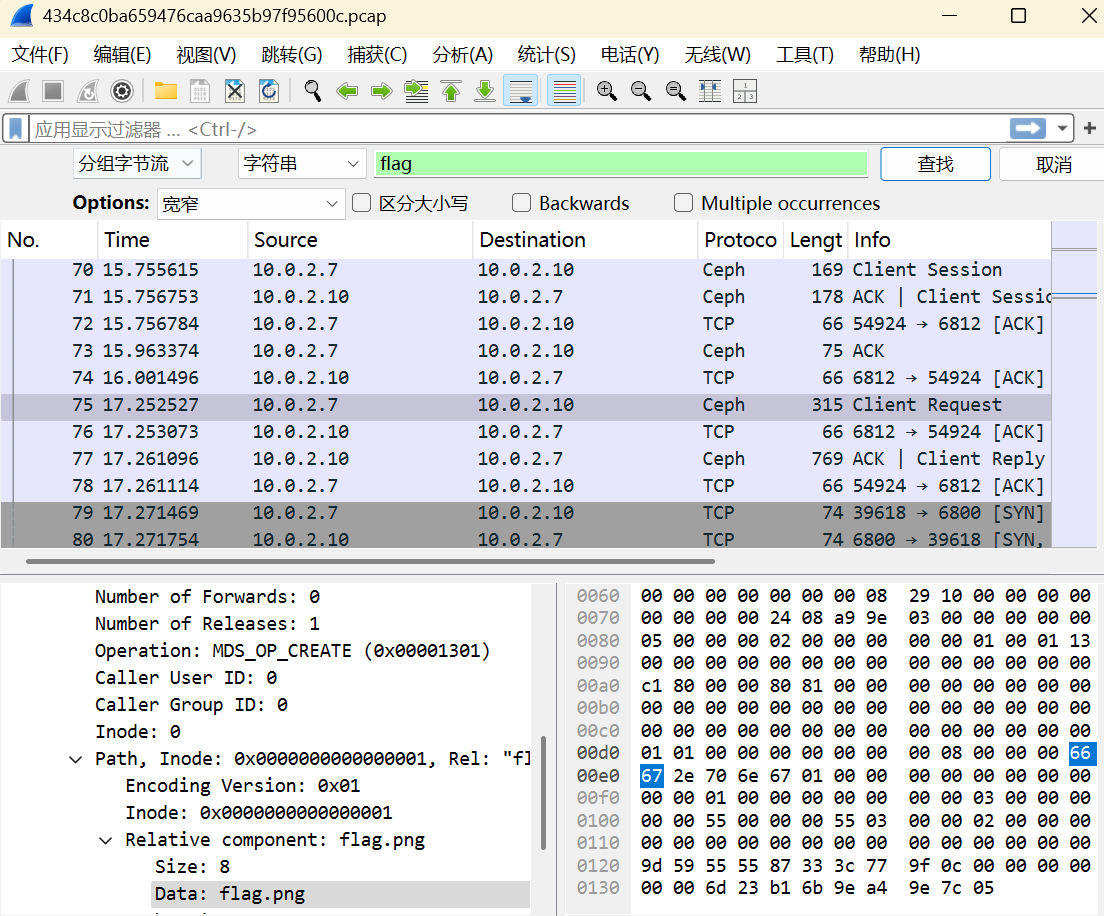Click the 取消 cancel button
This screenshot has height=916, width=1104.
(1053, 164)
